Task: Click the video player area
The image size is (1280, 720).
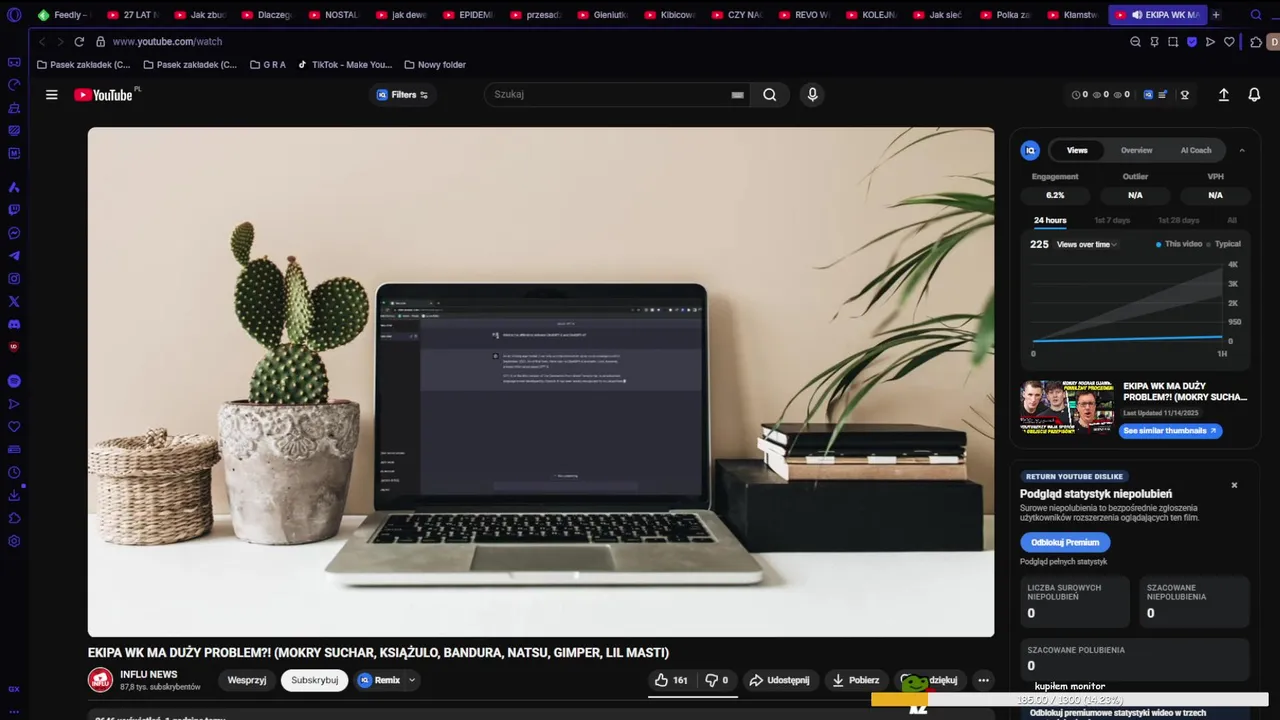Action: [x=541, y=382]
